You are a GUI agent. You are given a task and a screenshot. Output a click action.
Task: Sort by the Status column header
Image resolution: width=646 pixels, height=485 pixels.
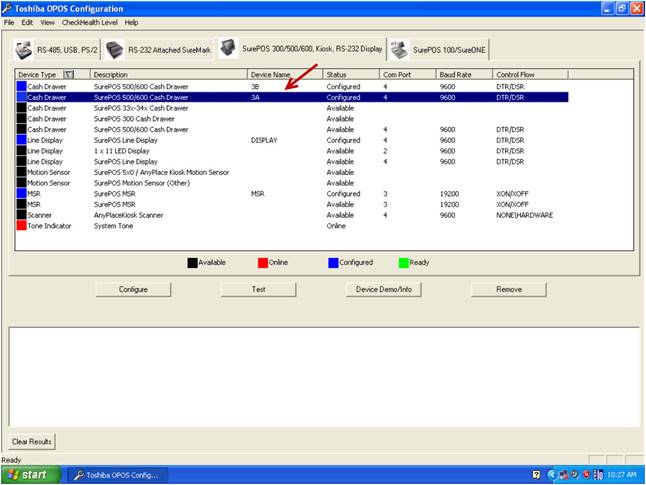350,75
